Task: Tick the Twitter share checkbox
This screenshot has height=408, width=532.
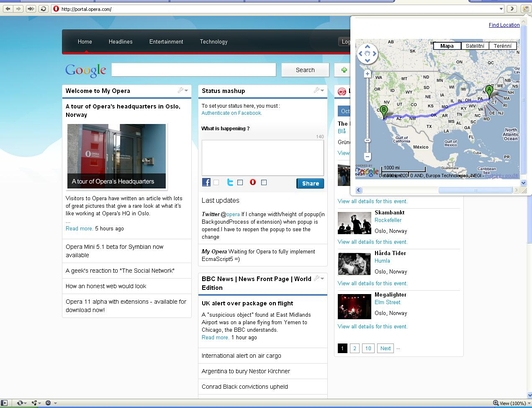Action: [x=240, y=182]
